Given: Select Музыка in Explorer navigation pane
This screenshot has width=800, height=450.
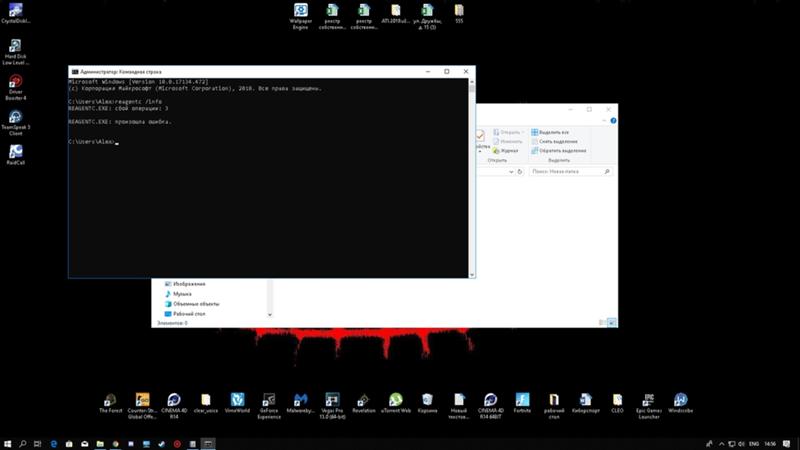Looking at the screenshot, I should pyautogui.click(x=178, y=294).
